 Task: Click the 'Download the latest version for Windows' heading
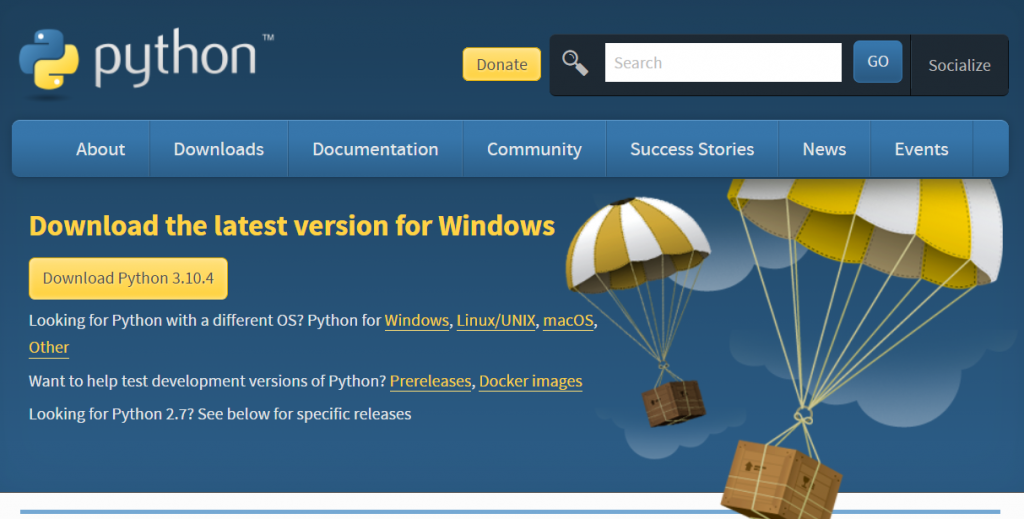[x=292, y=226]
